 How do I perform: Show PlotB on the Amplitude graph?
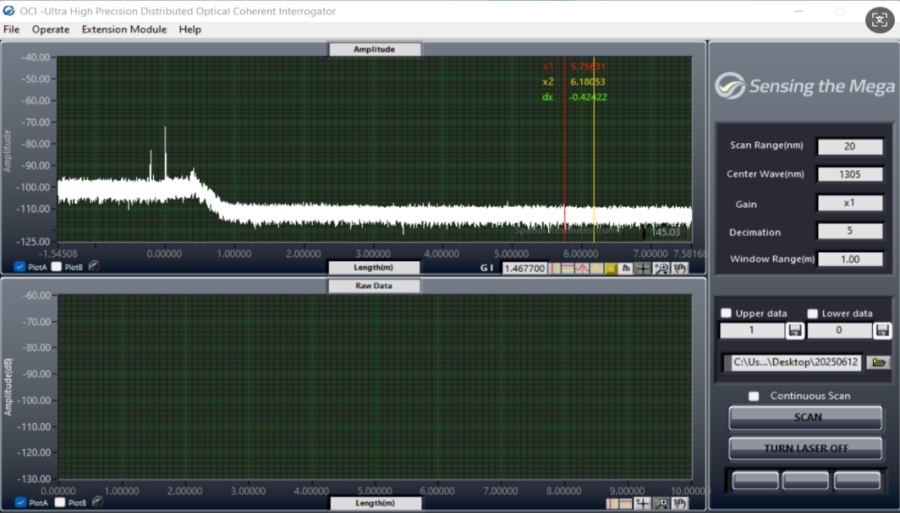click(57, 267)
